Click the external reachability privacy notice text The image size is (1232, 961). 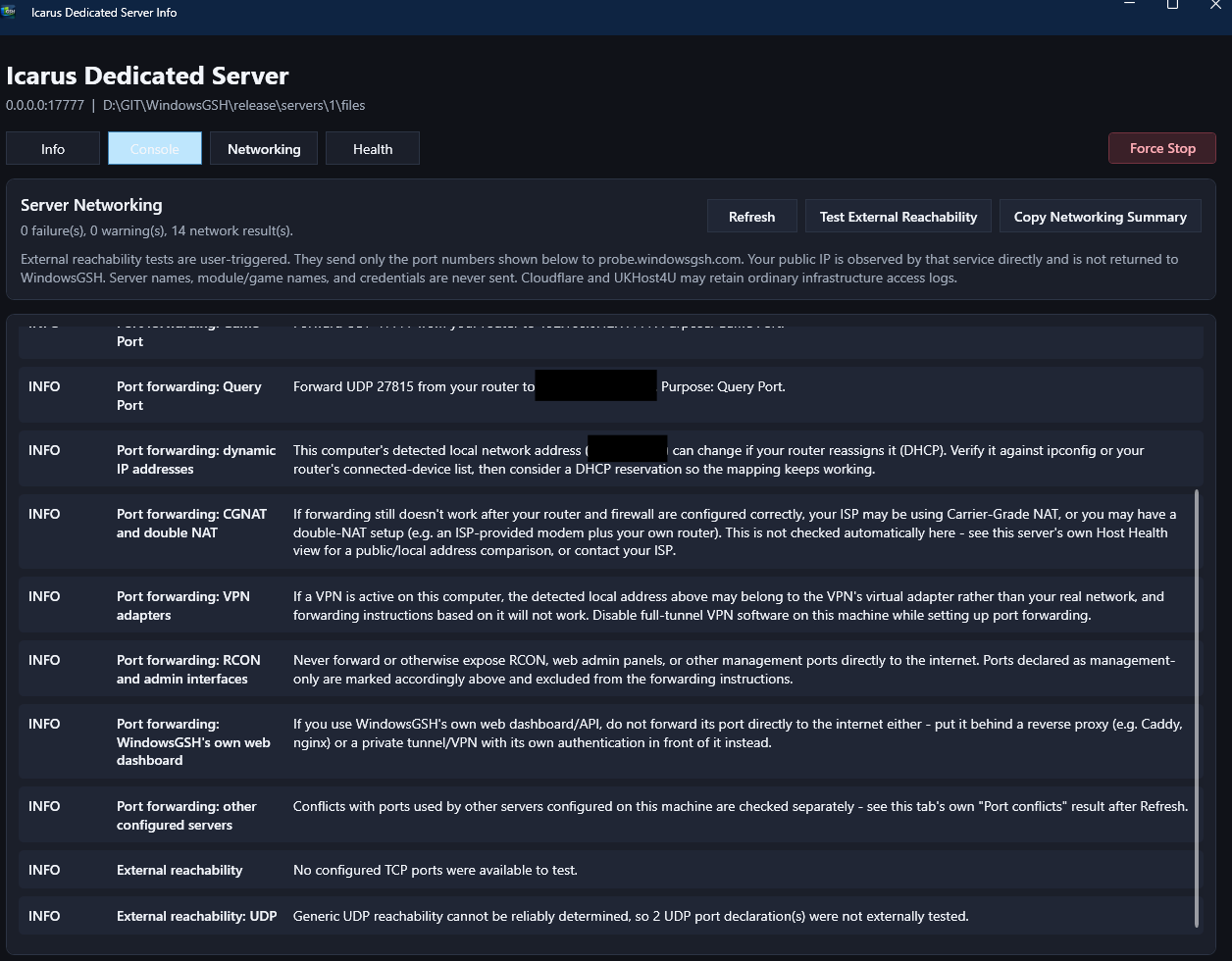(x=599, y=268)
